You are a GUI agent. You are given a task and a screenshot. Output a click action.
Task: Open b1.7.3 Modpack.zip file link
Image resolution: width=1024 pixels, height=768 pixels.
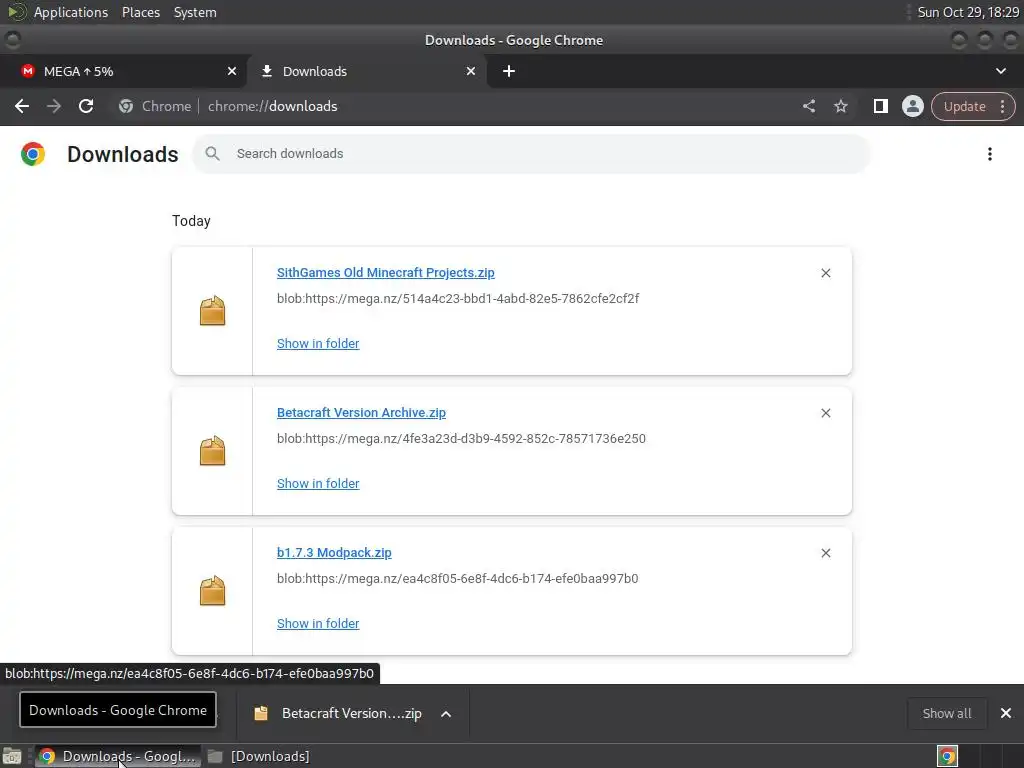334,552
